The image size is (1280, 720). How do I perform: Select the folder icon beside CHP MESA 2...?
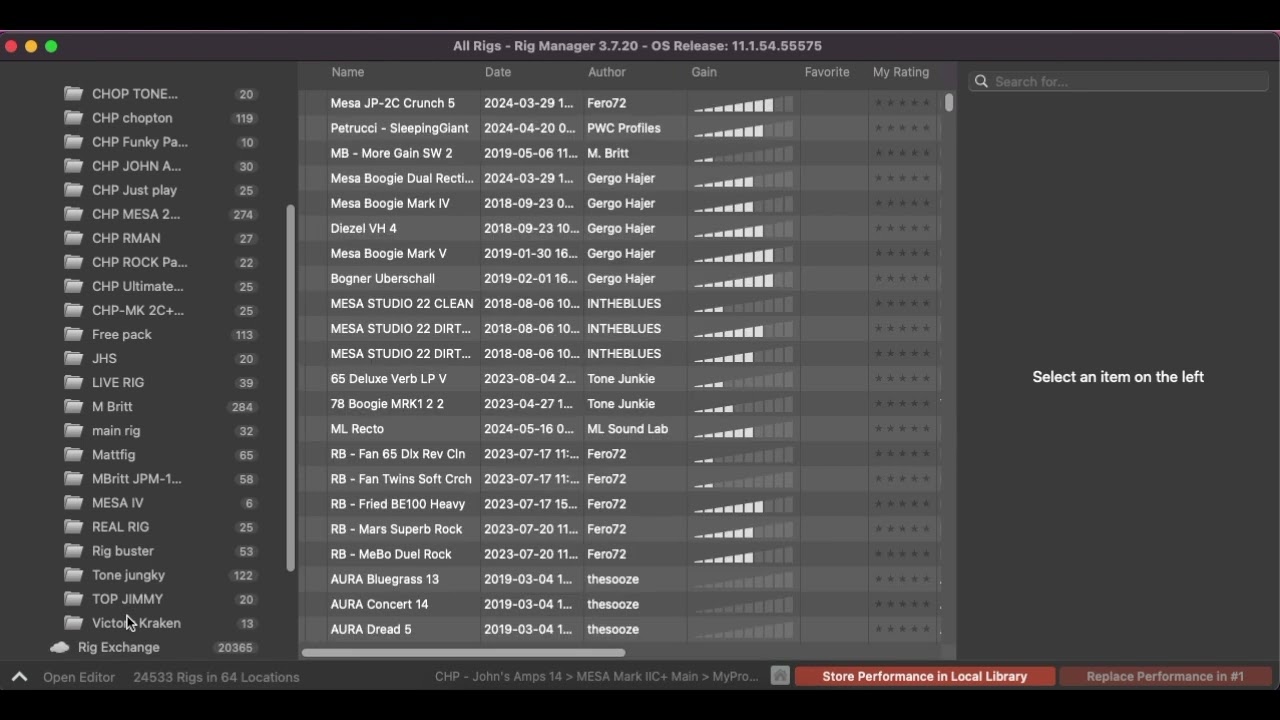(x=73, y=214)
